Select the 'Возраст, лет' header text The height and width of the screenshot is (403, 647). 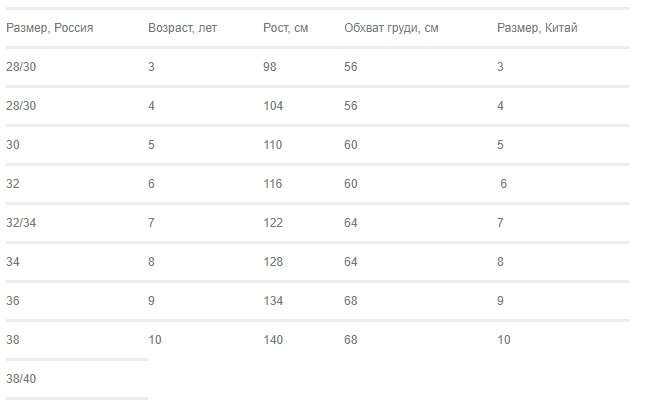click(x=182, y=28)
